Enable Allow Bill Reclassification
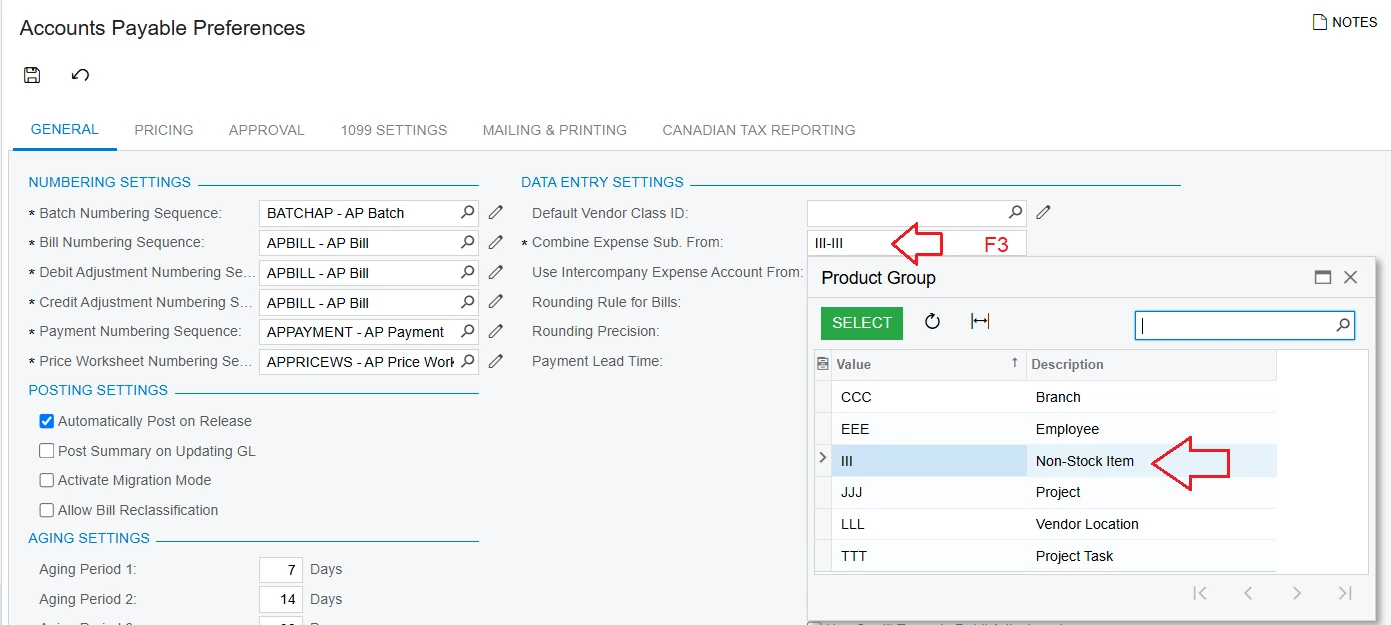The height and width of the screenshot is (625, 1391). point(47,510)
